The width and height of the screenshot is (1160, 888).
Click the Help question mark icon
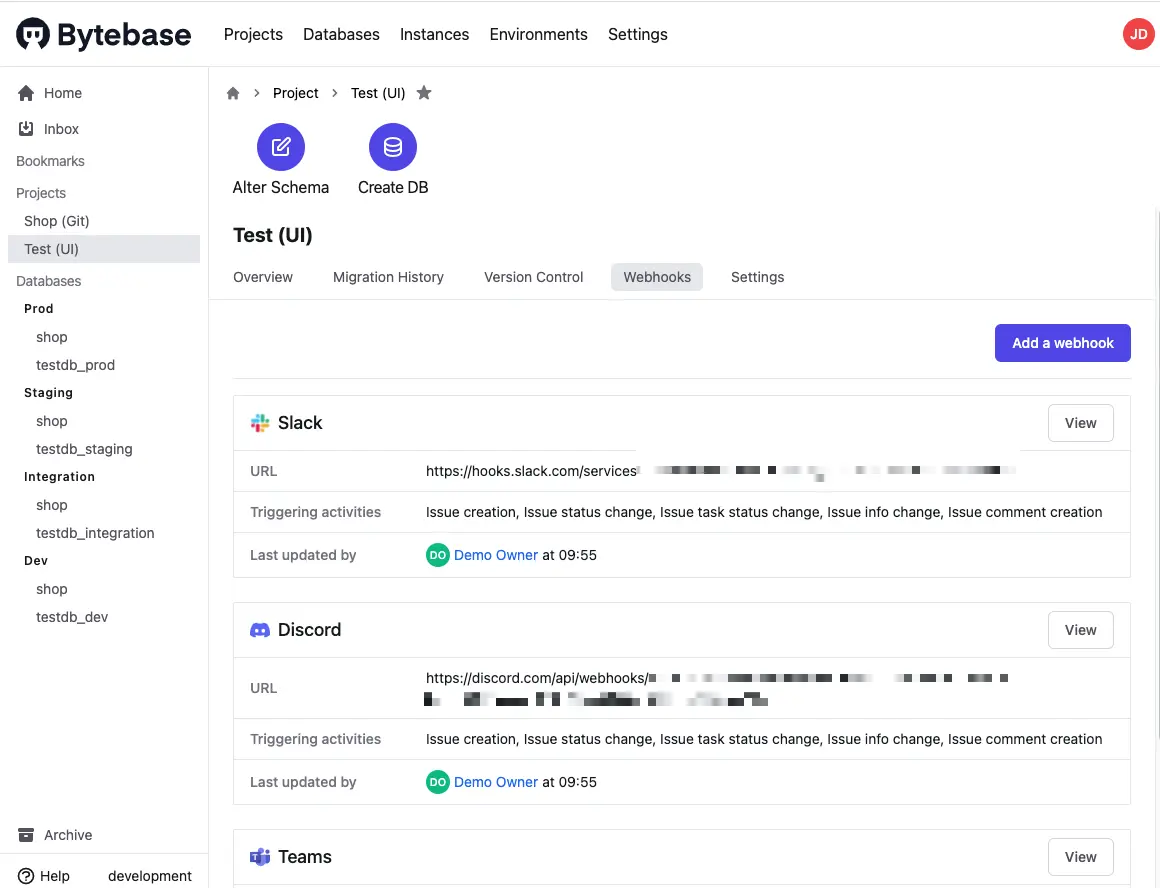tap(25, 876)
